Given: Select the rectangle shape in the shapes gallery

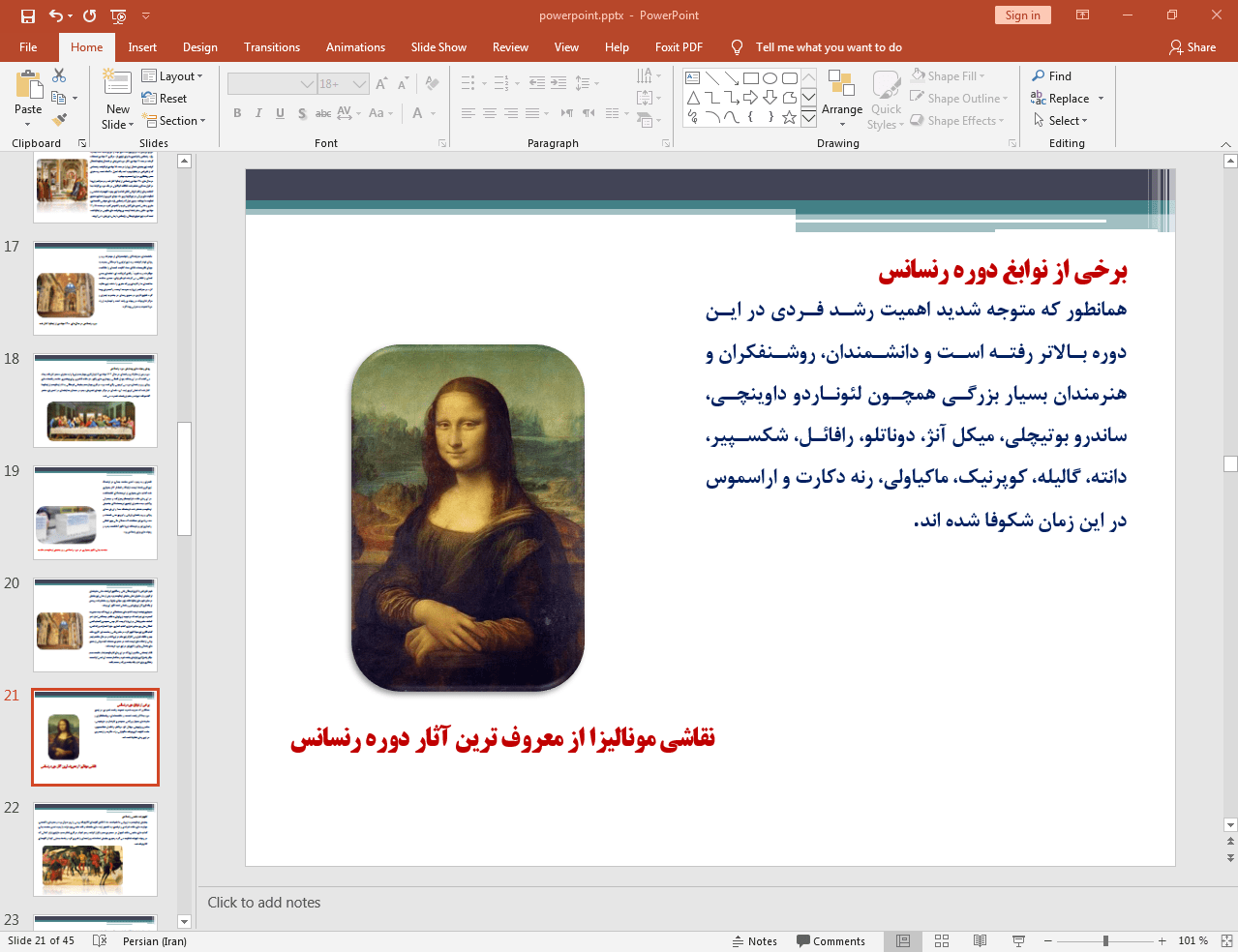Looking at the screenshot, I should [x=751, y=78].
